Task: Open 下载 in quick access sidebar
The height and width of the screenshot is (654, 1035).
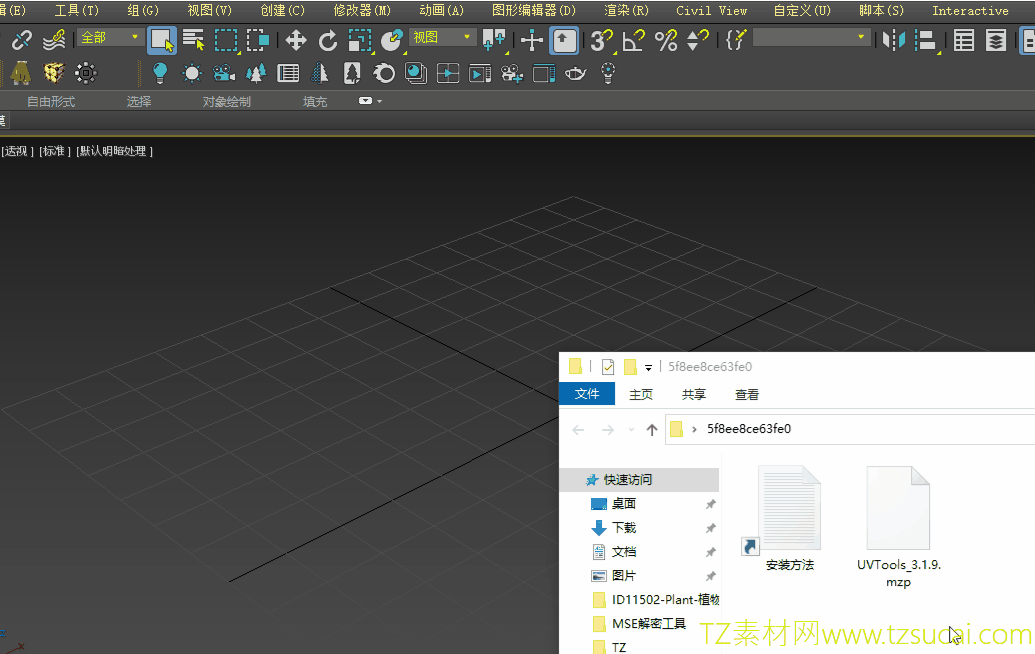Action: [x=624, y=527]
